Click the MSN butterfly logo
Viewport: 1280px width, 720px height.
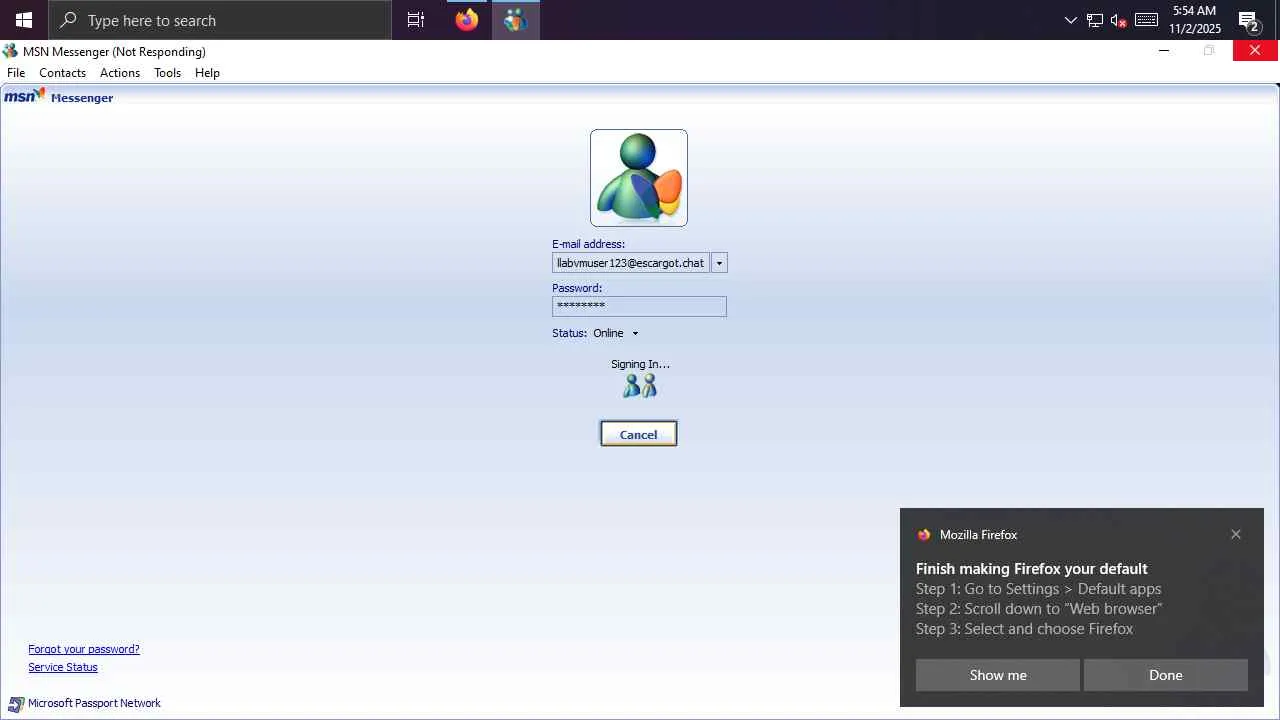pyautogui.click(x=25, y=96)
